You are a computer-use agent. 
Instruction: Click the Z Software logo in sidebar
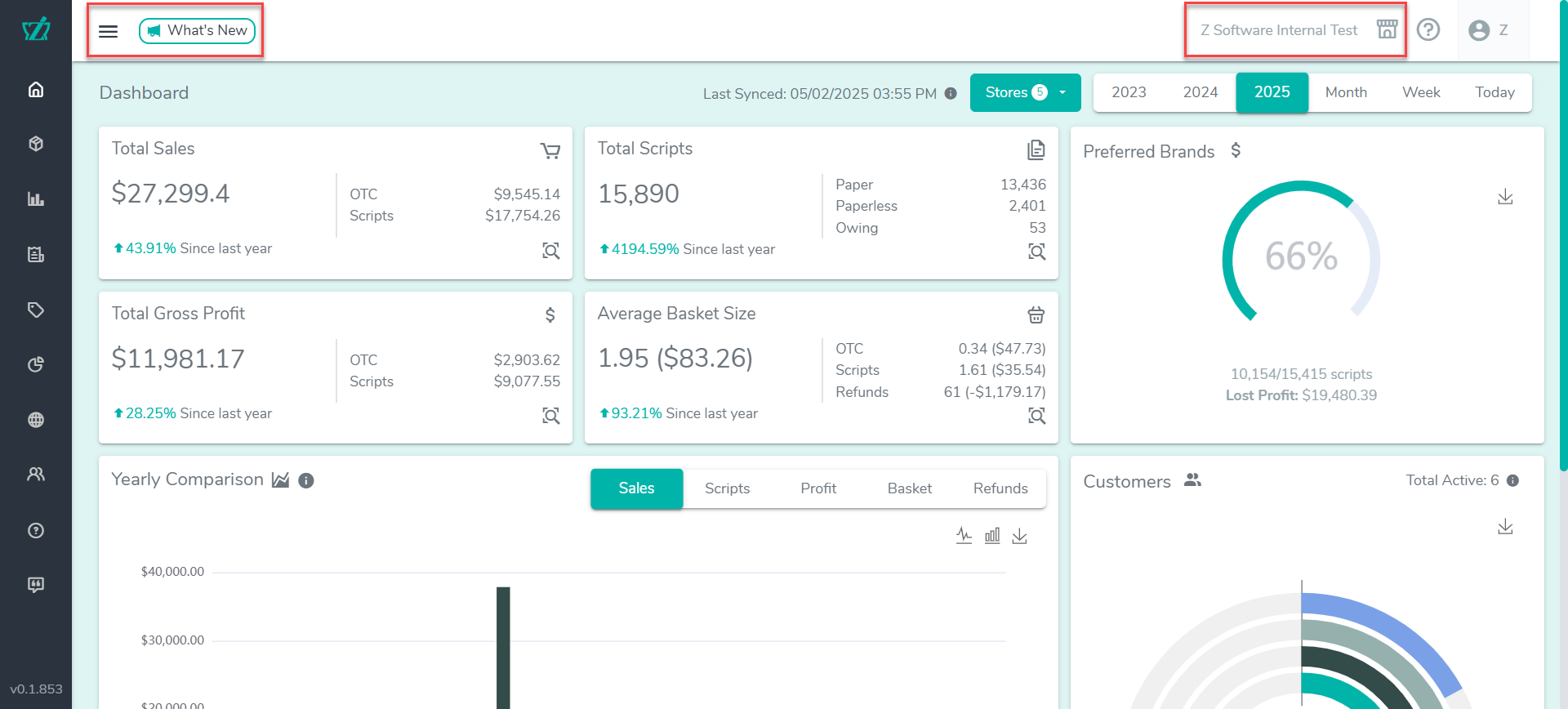36,29
